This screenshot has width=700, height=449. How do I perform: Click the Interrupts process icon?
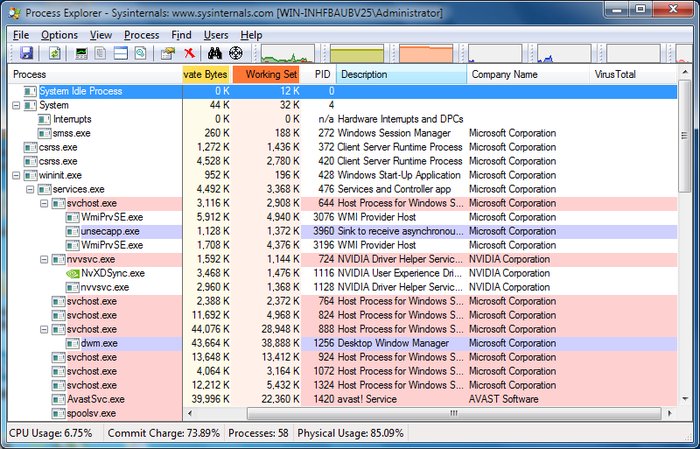[45, 119]
